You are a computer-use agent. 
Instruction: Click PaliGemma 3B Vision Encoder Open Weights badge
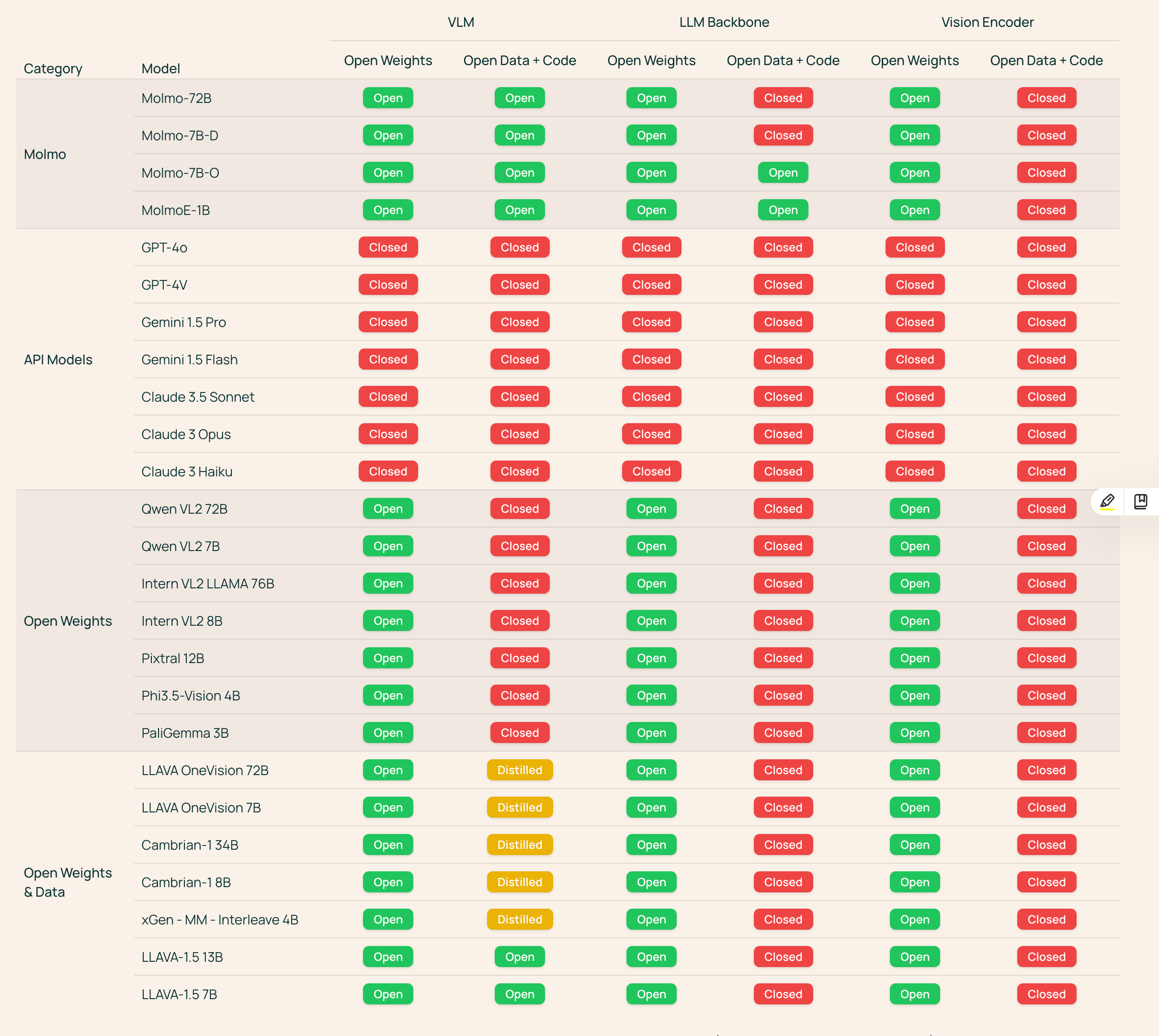(915, 733)
